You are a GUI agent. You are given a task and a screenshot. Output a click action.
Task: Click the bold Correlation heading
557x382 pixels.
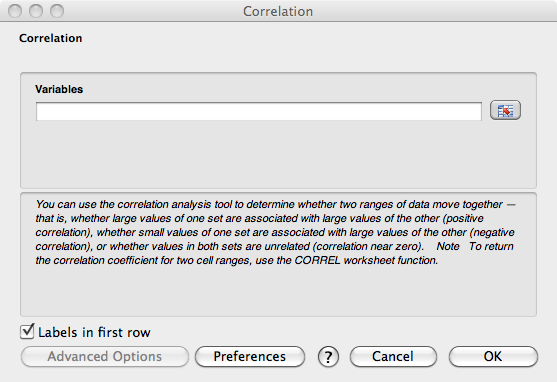(x=50, y=38)
